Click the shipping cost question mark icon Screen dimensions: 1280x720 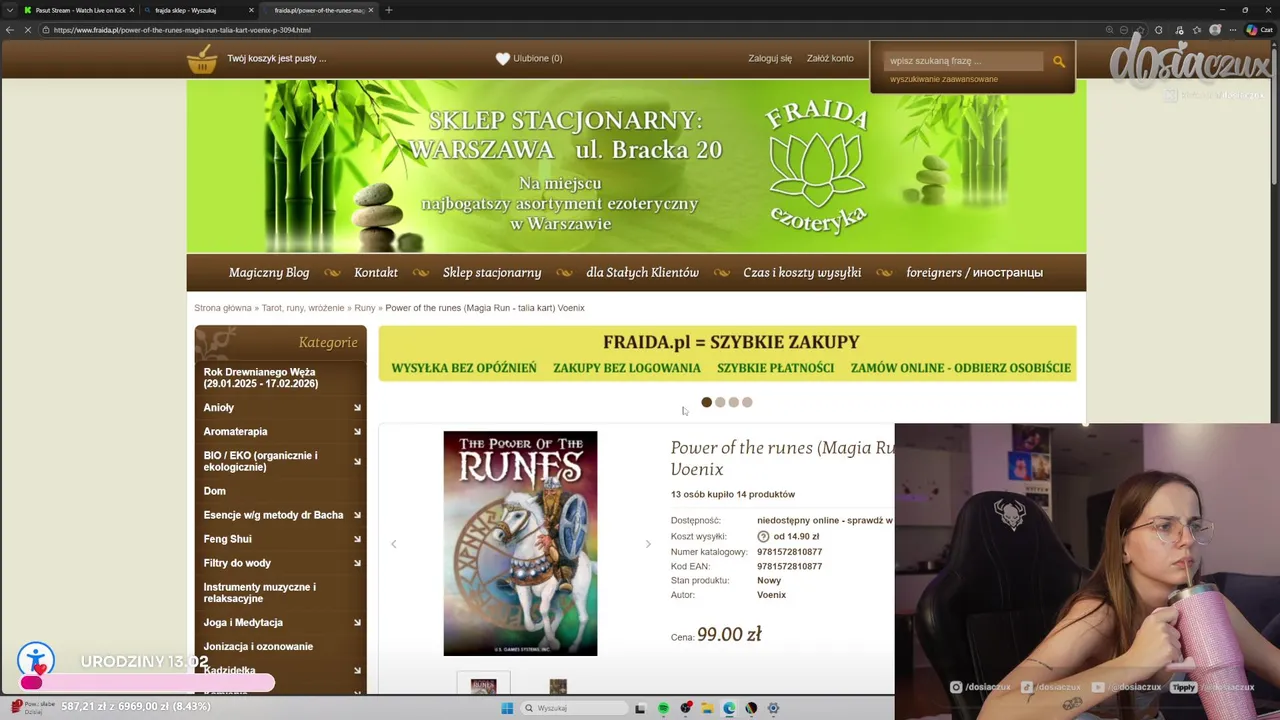[763, 536]
